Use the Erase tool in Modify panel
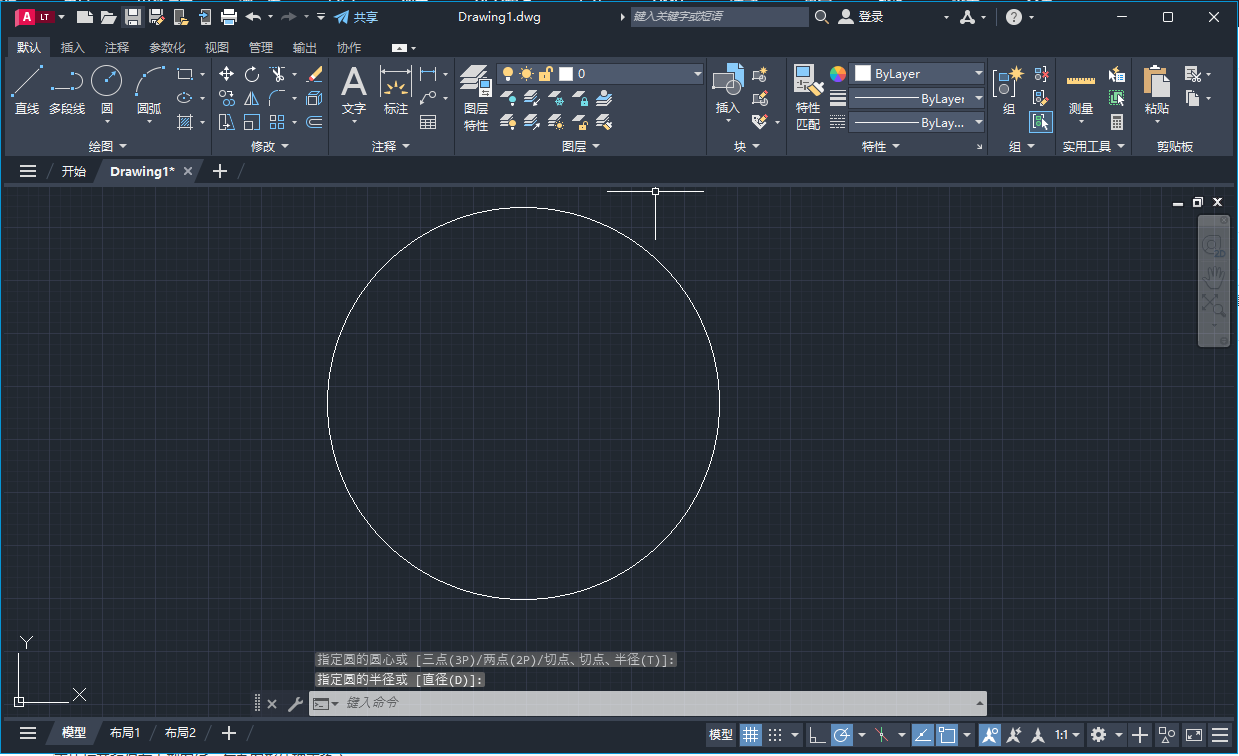 click(313, 73)
